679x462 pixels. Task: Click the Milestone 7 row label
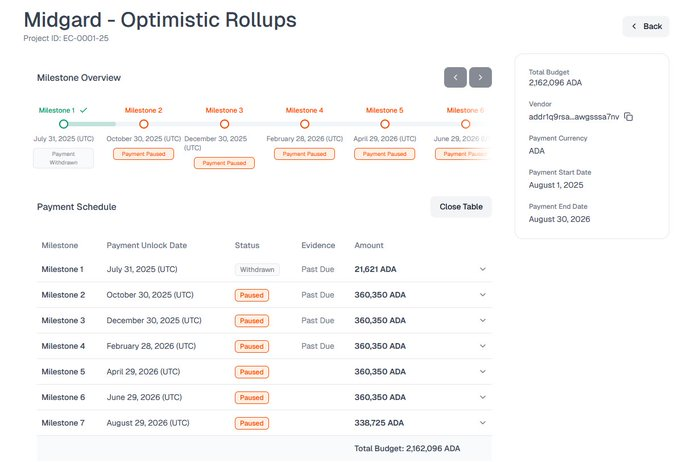(63, 423)
